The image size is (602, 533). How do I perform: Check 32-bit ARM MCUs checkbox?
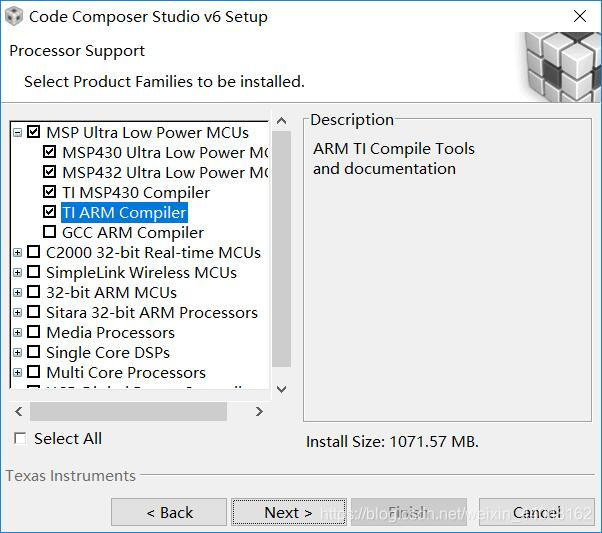(x=33, y=292)
